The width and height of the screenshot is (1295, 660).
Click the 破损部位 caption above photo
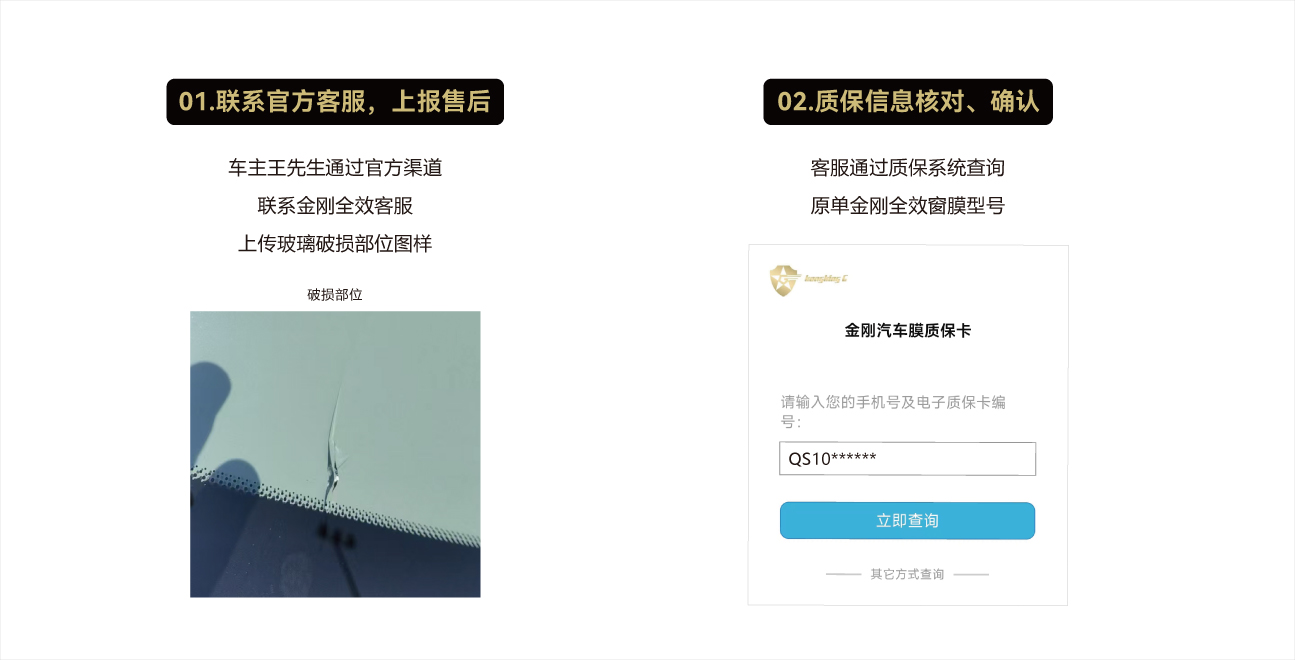[x=335, y=295]
